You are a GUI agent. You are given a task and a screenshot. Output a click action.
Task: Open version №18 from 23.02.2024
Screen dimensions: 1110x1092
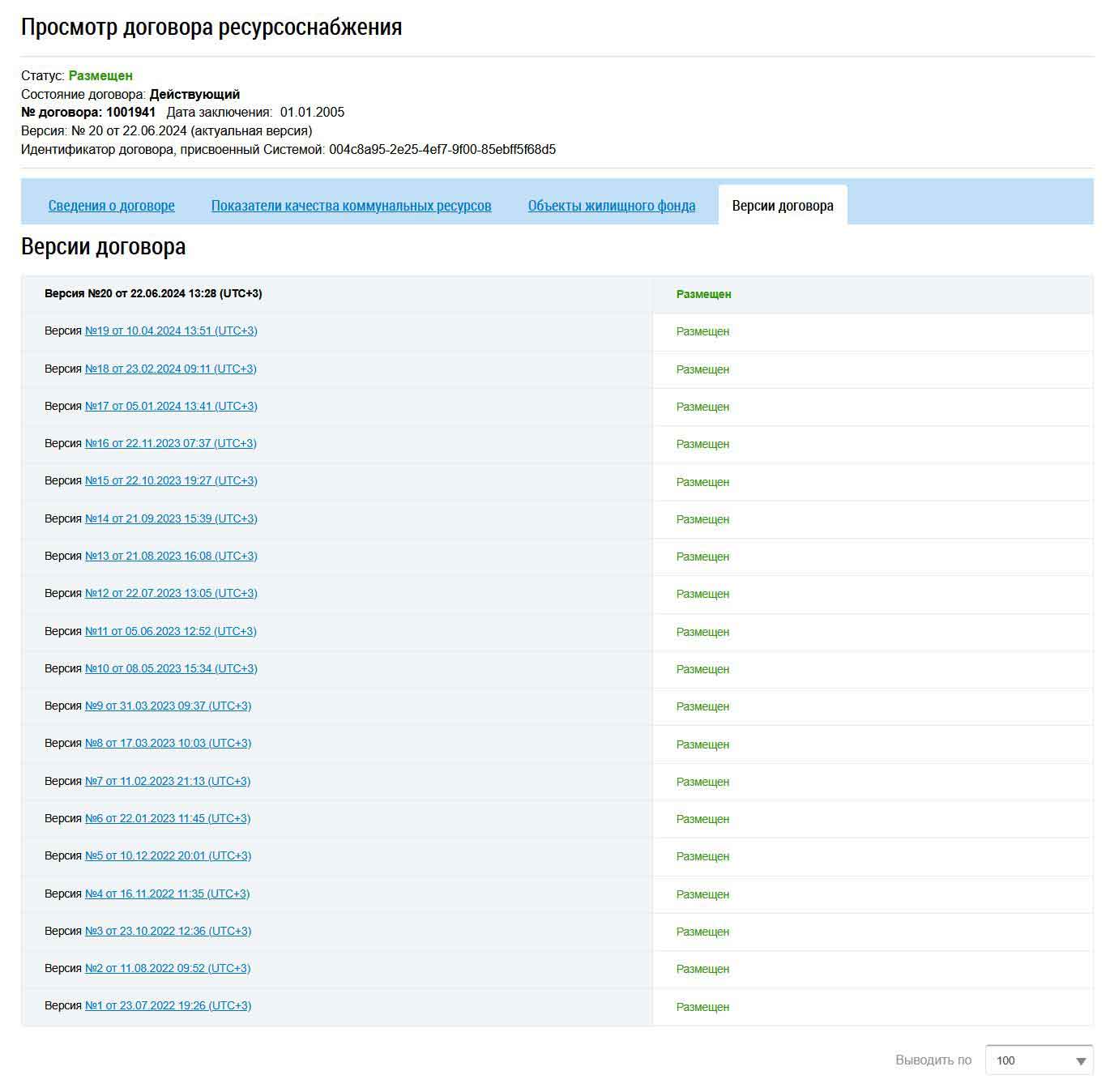tap(171, 369)
